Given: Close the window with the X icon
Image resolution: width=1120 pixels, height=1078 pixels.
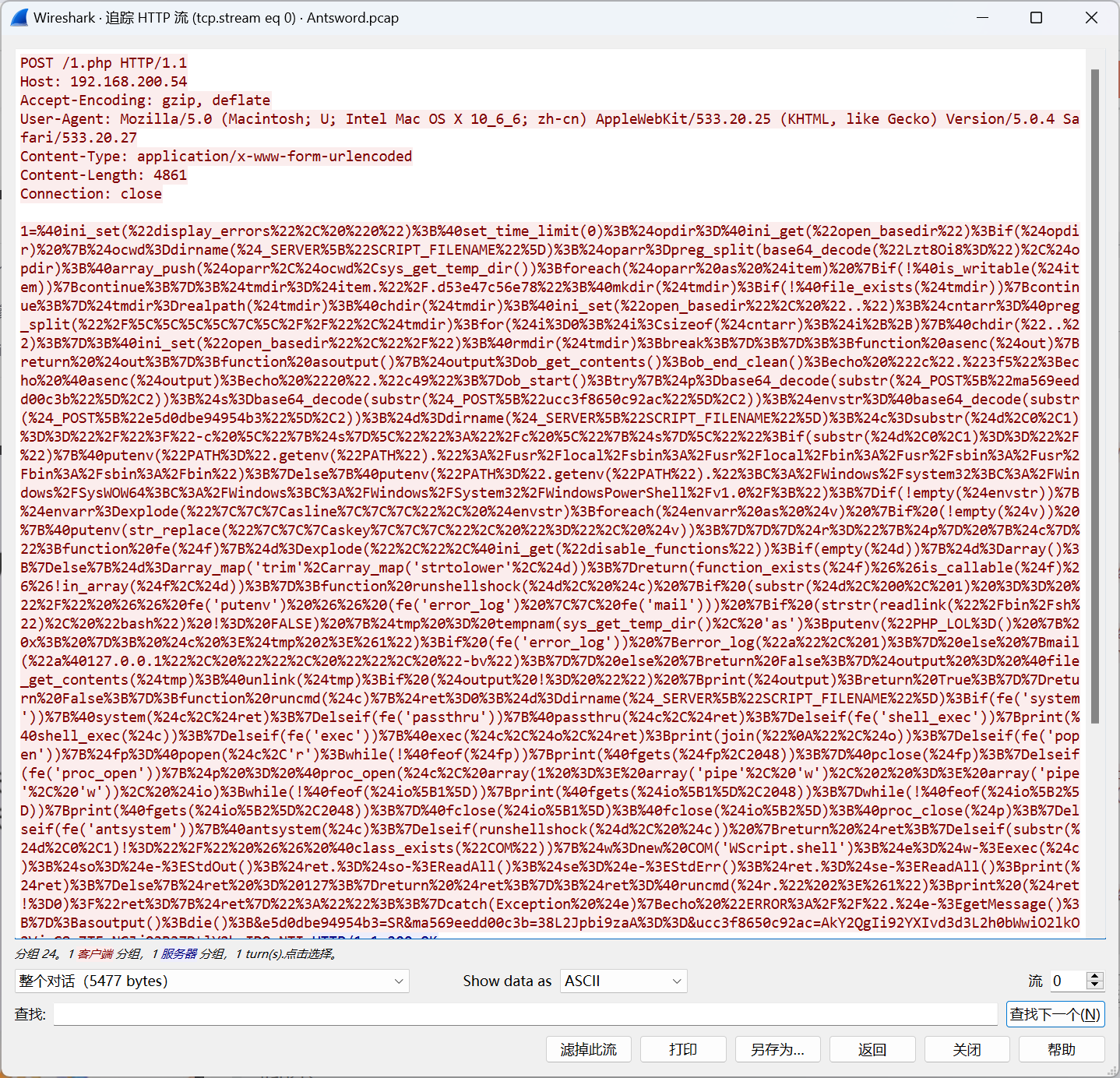Looking at the screenshot, I should (1091, 17).
